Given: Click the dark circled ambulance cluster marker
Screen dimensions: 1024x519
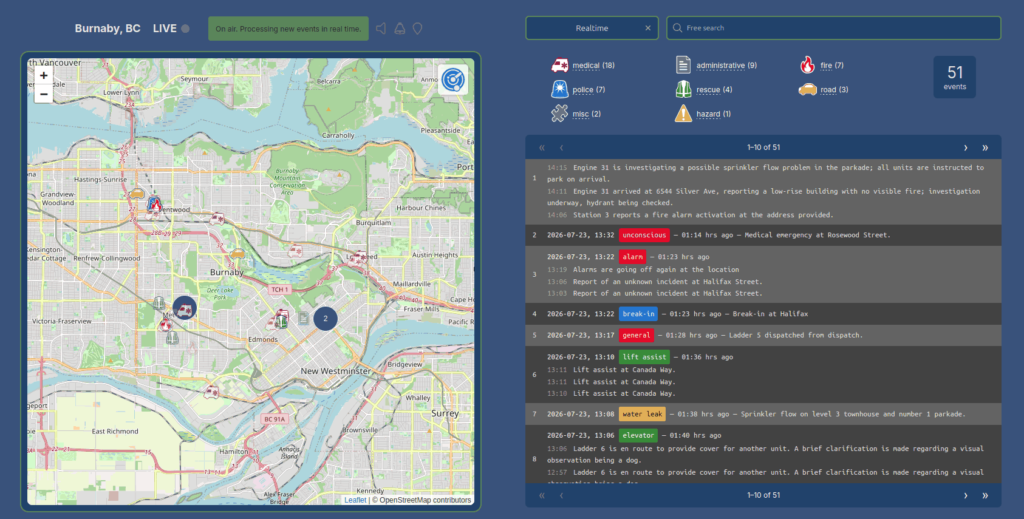Looking at the screenshot, I should pyautogui.click(x=185, y=308).
